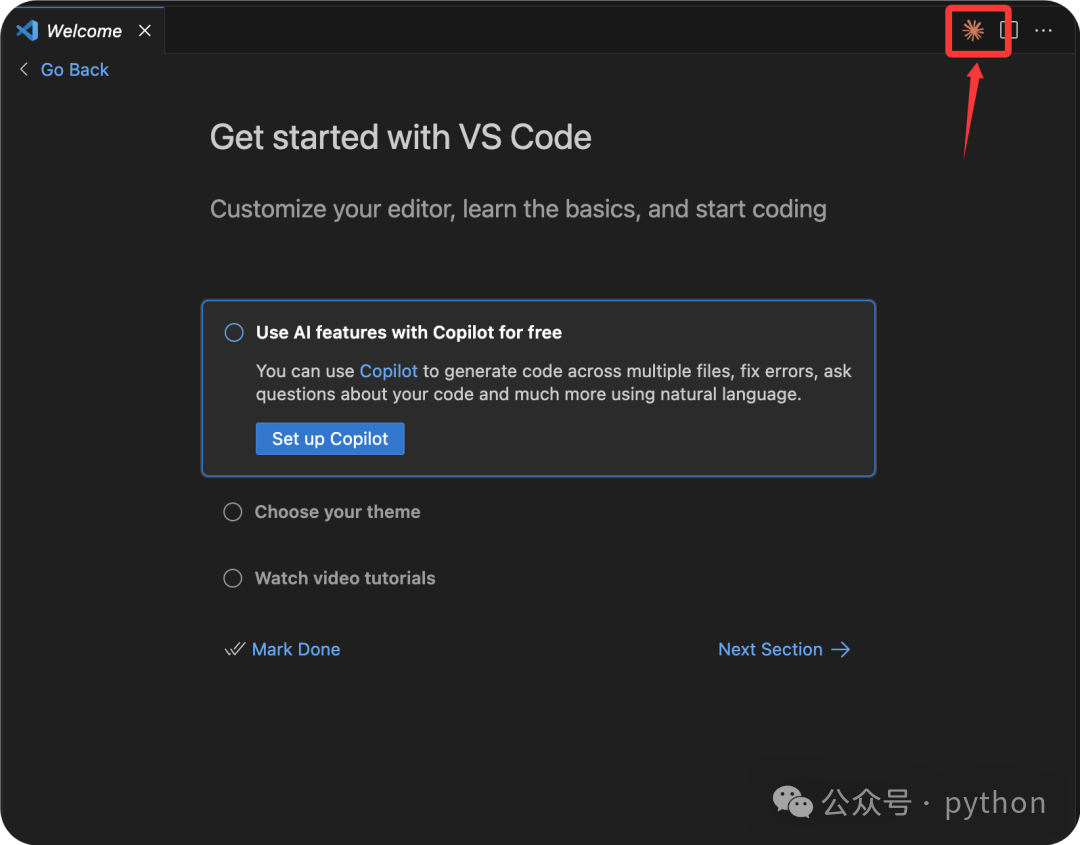Expand the Watch video tutorials step
This screenshot has height=845, width=1080.
coord(345,578)
